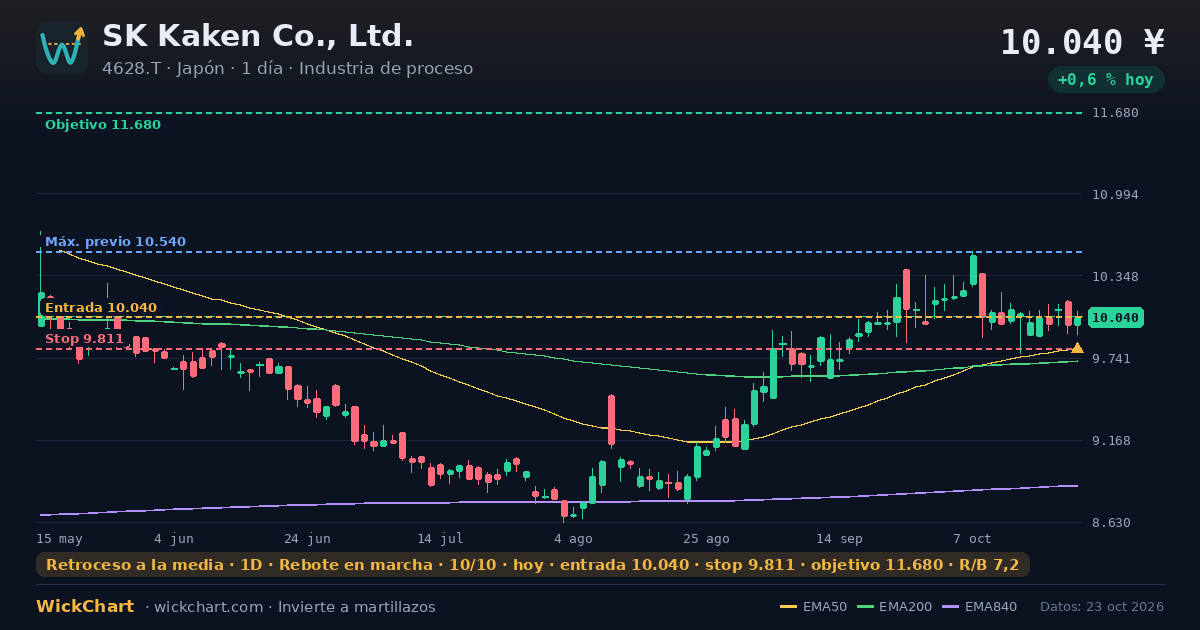Select the current price 10.040 ¥

(1083, 42)
